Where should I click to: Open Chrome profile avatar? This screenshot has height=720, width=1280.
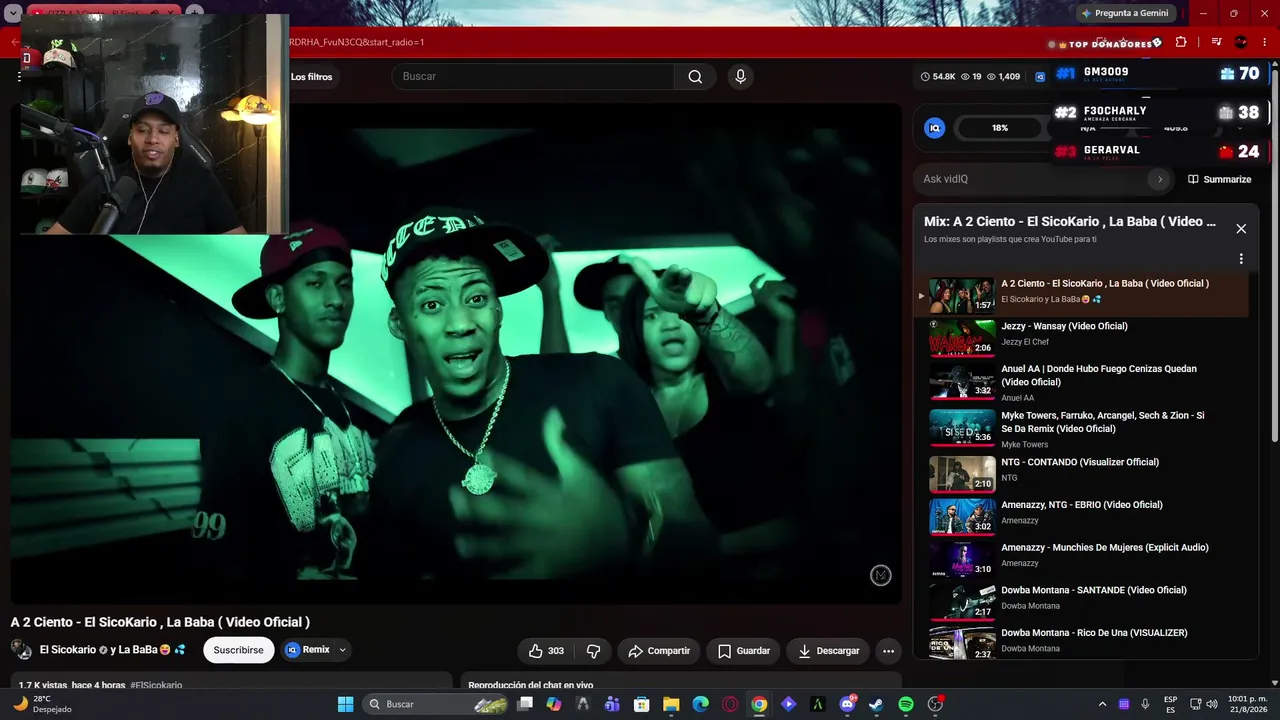[1241, 42]
